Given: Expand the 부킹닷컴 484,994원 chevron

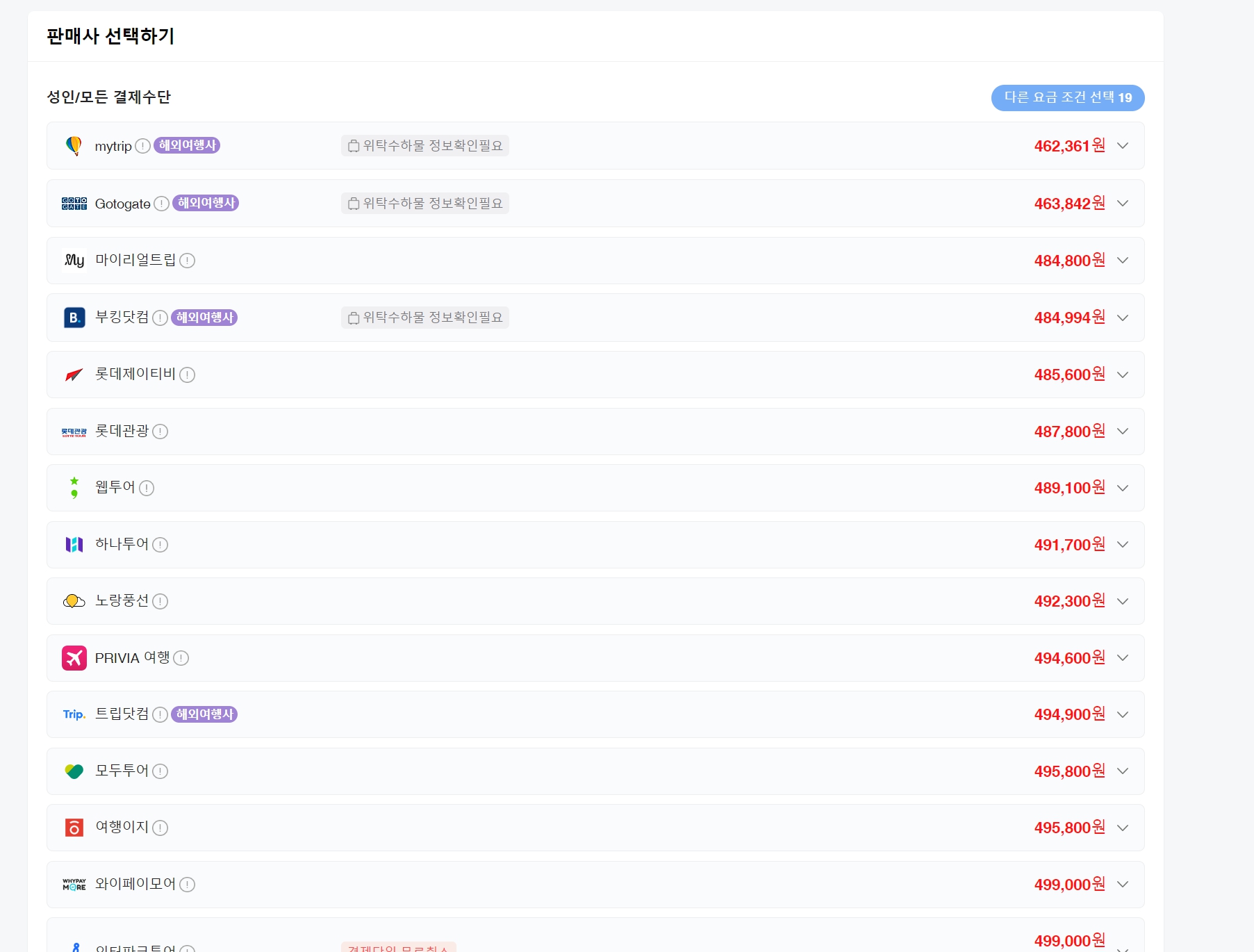Looking at the screenshot, I should [x=1123, y=318].
